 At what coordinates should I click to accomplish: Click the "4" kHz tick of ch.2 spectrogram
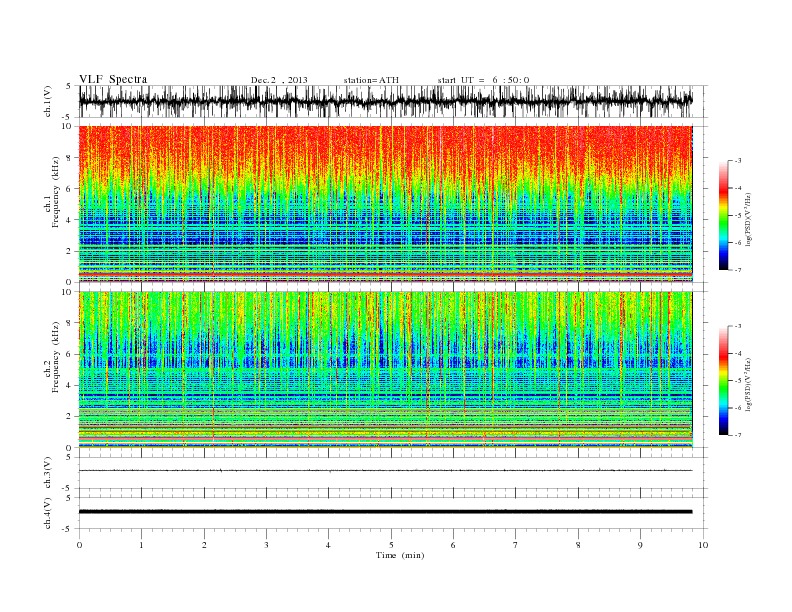tap(70, 385)
